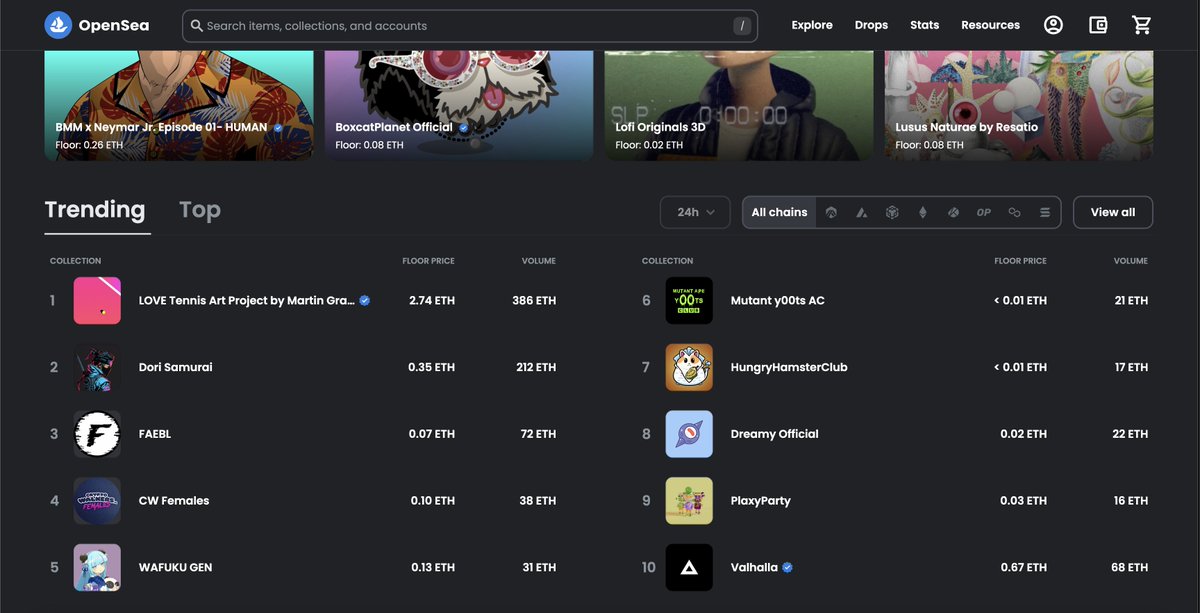Image resolution: width=1200 pixels, height=613 pixels.
Task: Click 212 ETH volume for Dori Samurai
Action: tap(535, 367)
